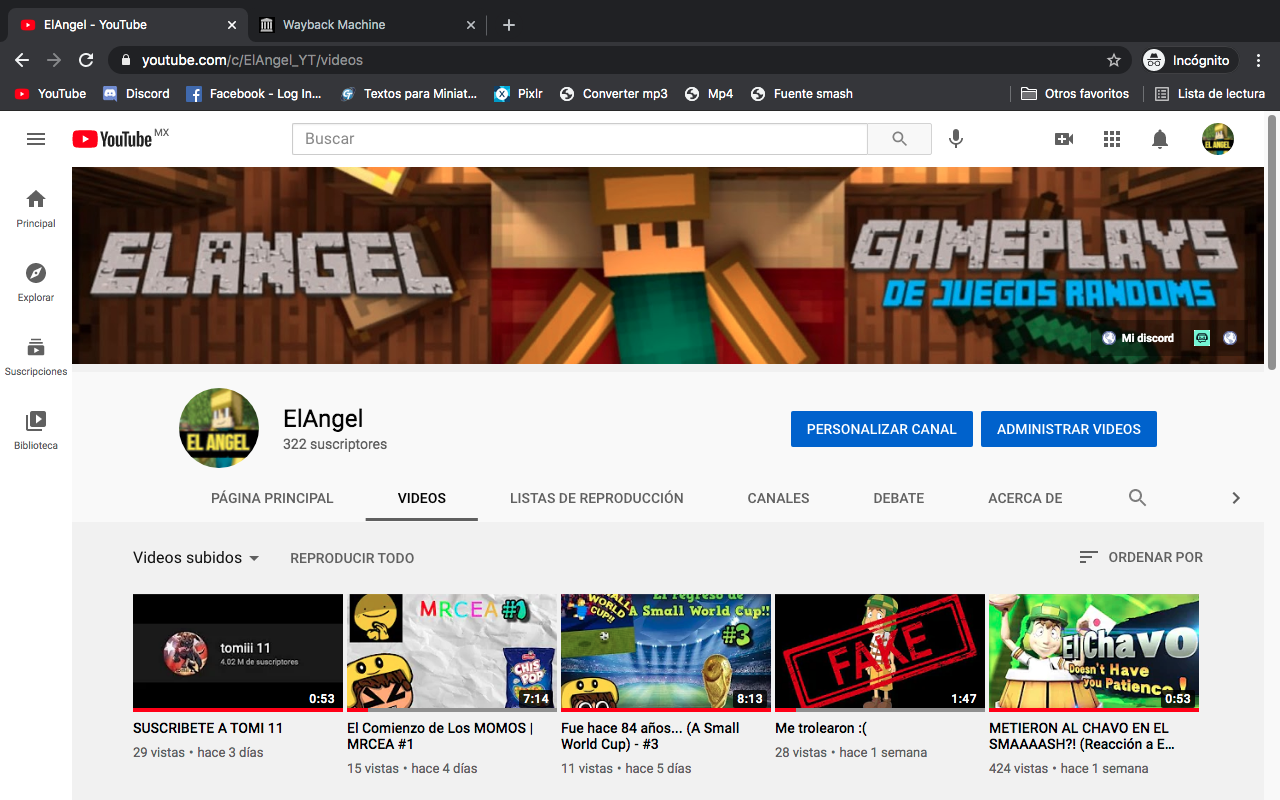The height and width of the screenshot is (800, 1280).
Task: Open video title Me trolearon :(
Action: pos(821,728)
